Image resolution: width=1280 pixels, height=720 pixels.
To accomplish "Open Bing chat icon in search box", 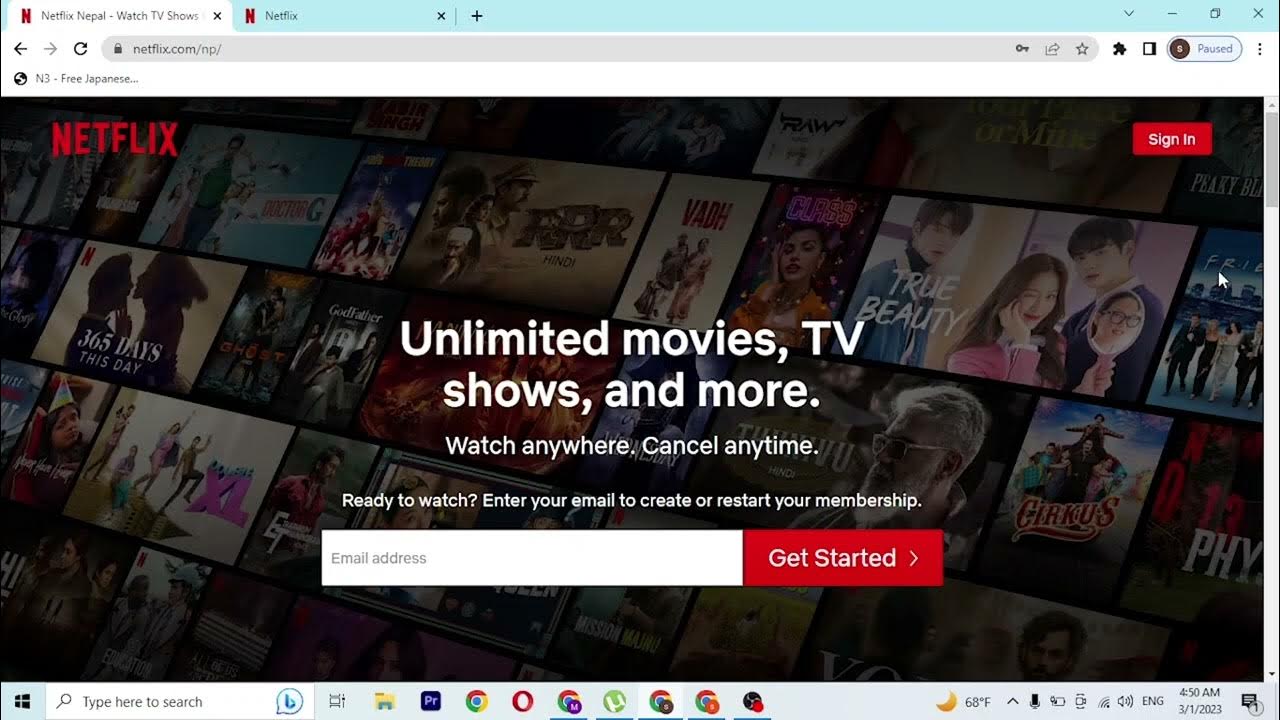I will pyautogui.click(x=290, y=702).
